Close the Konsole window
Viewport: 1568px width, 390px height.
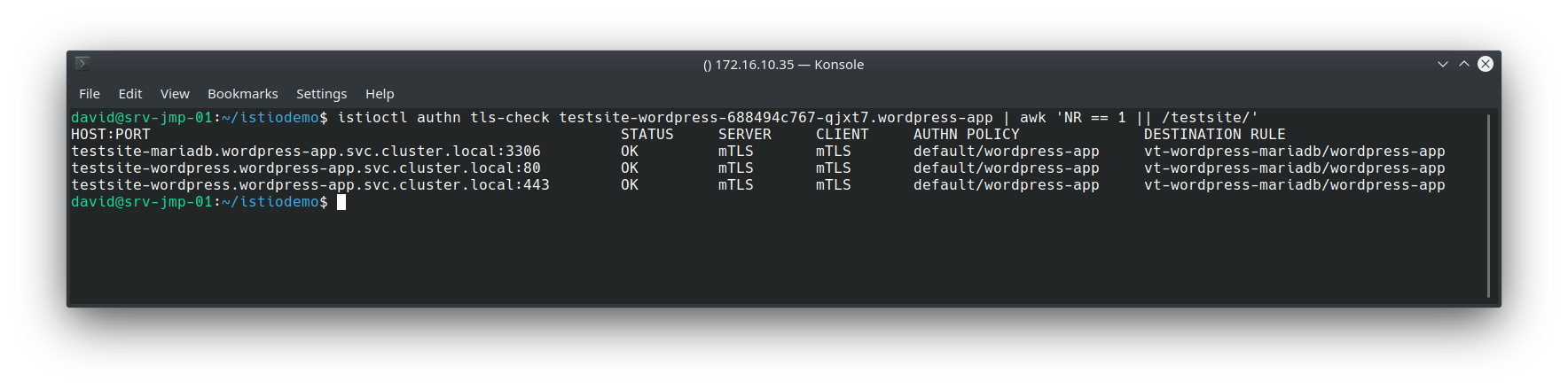[x=1486, y=64]
